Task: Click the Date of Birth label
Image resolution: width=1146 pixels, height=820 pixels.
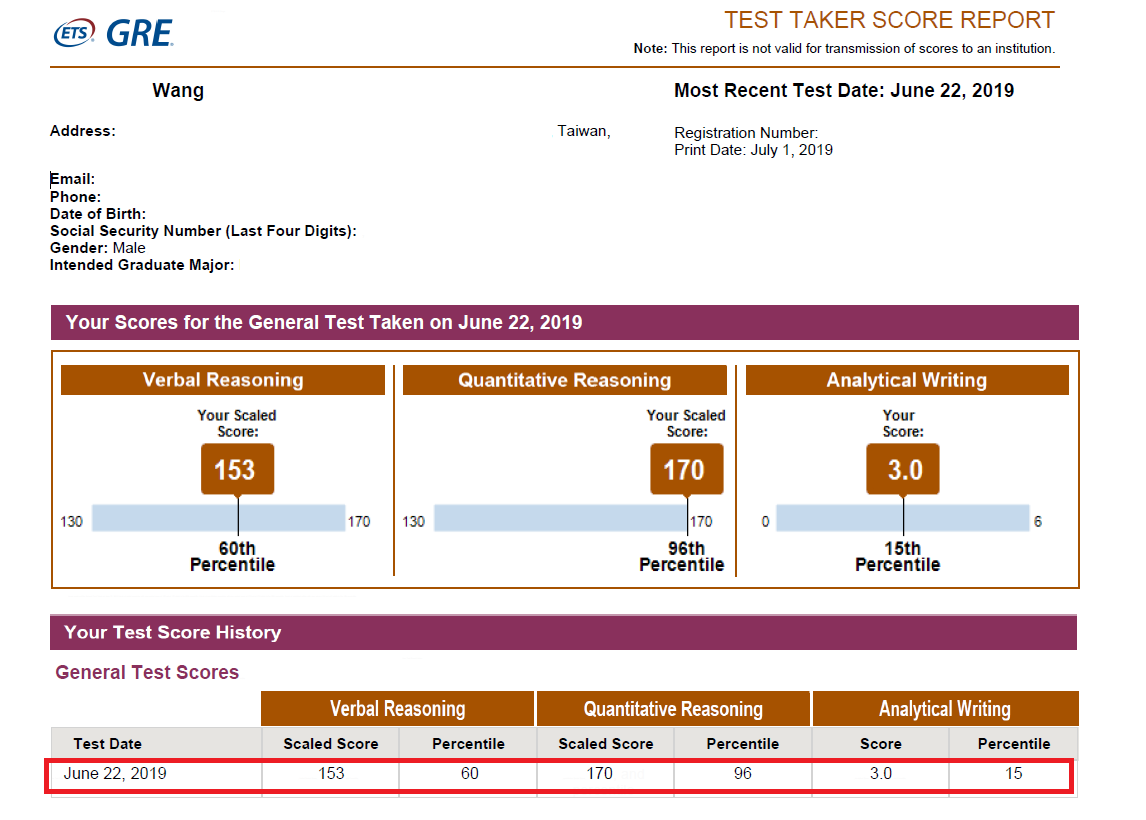Action: tap(98, 213)
